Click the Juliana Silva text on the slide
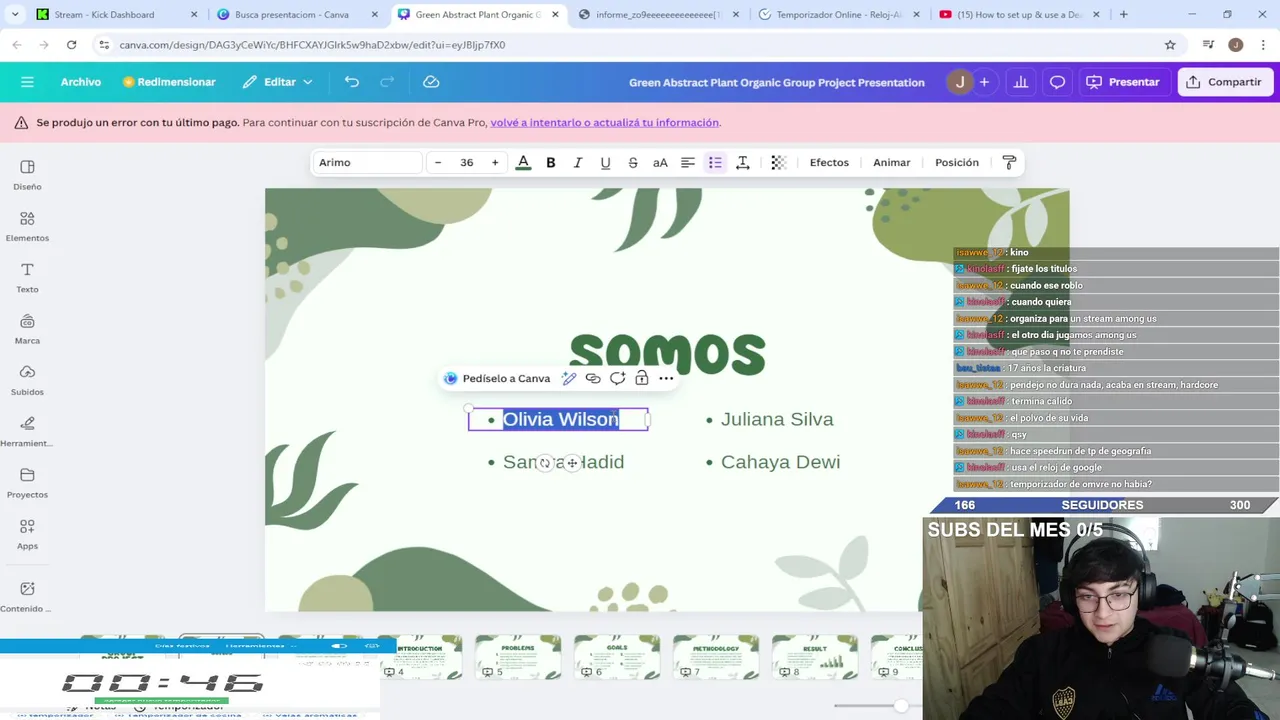The width and height of the screenshot is (1280, 720). (777, 419)
